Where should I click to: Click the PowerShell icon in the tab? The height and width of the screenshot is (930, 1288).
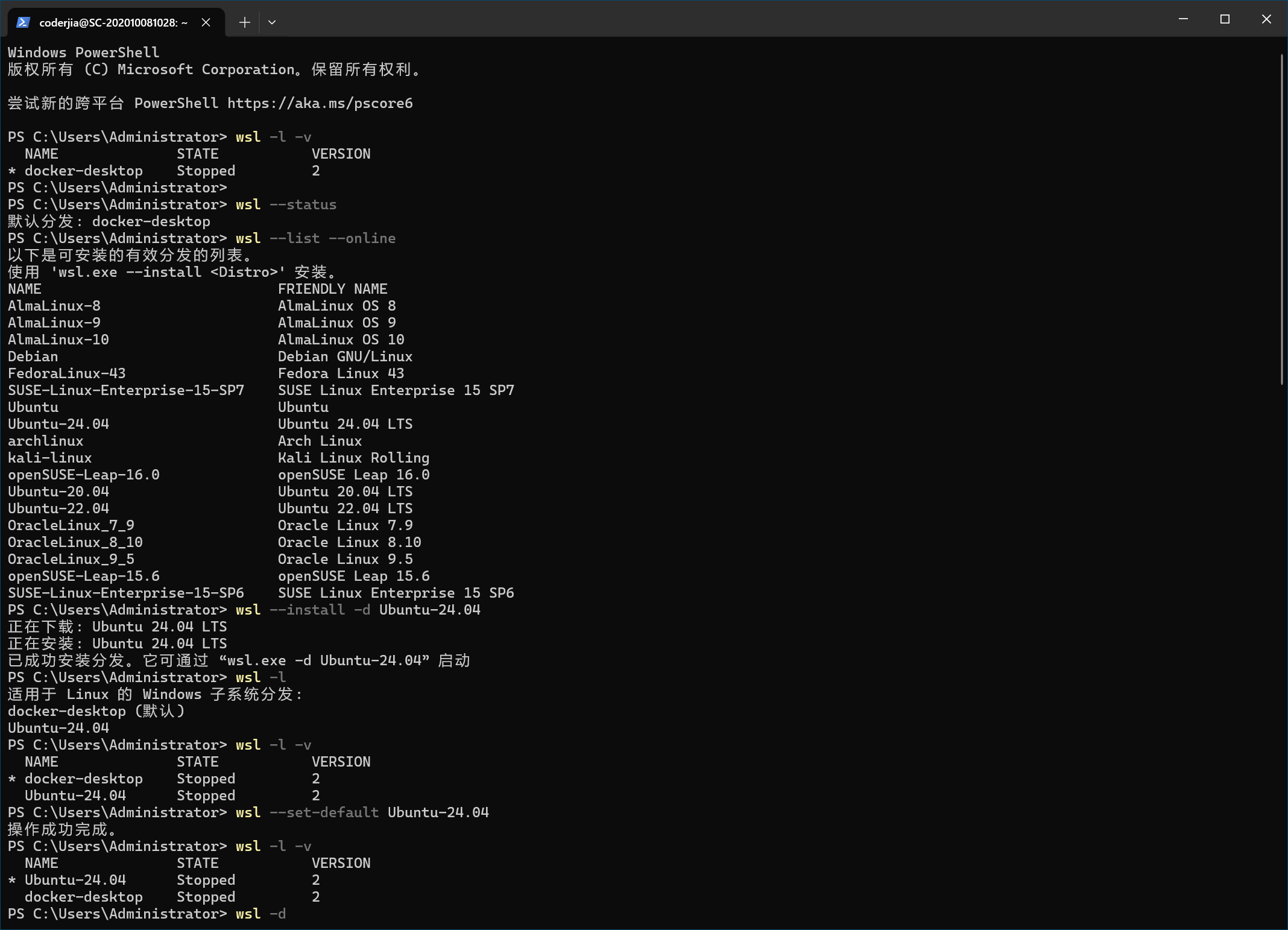click(23, 22)
